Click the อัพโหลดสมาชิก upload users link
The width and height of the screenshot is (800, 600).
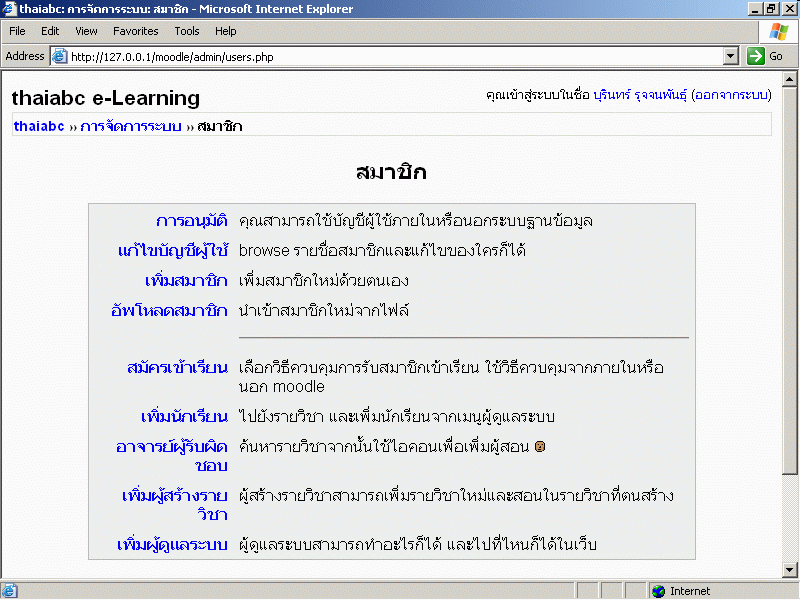(x=169, y=311)
